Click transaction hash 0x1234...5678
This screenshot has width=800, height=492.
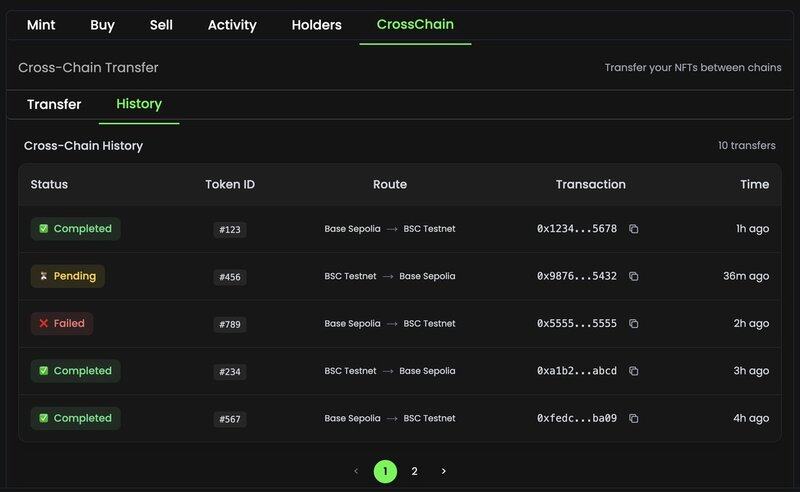(x=577, y=229)
